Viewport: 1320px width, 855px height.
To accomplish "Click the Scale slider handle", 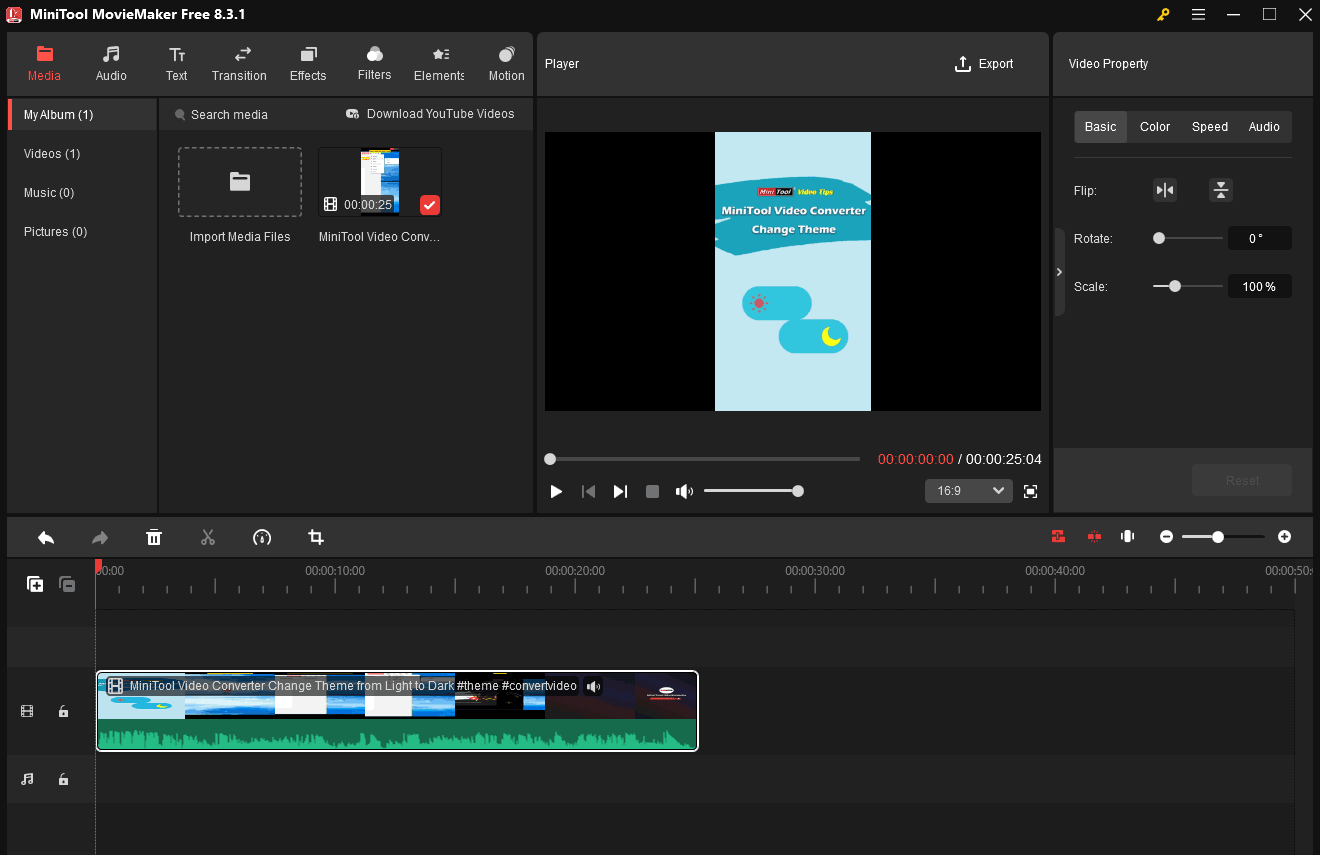I will point(1175,286).
